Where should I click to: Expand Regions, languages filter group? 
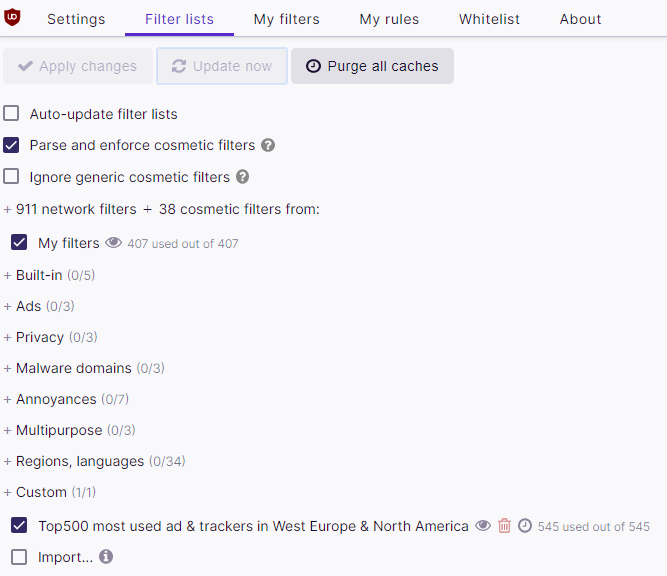pyautogui.click(x=80, y=461)
